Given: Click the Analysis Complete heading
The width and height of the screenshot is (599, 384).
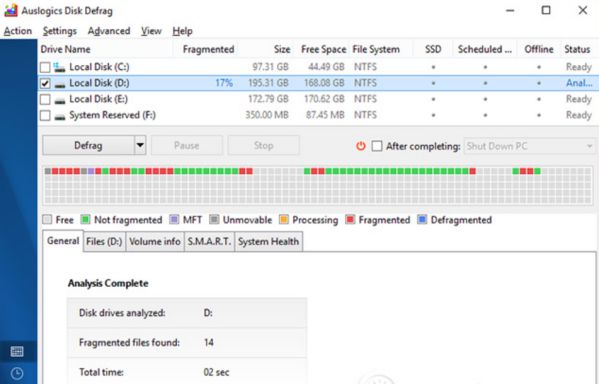Looking at the screenshot, I should (108, 283).
